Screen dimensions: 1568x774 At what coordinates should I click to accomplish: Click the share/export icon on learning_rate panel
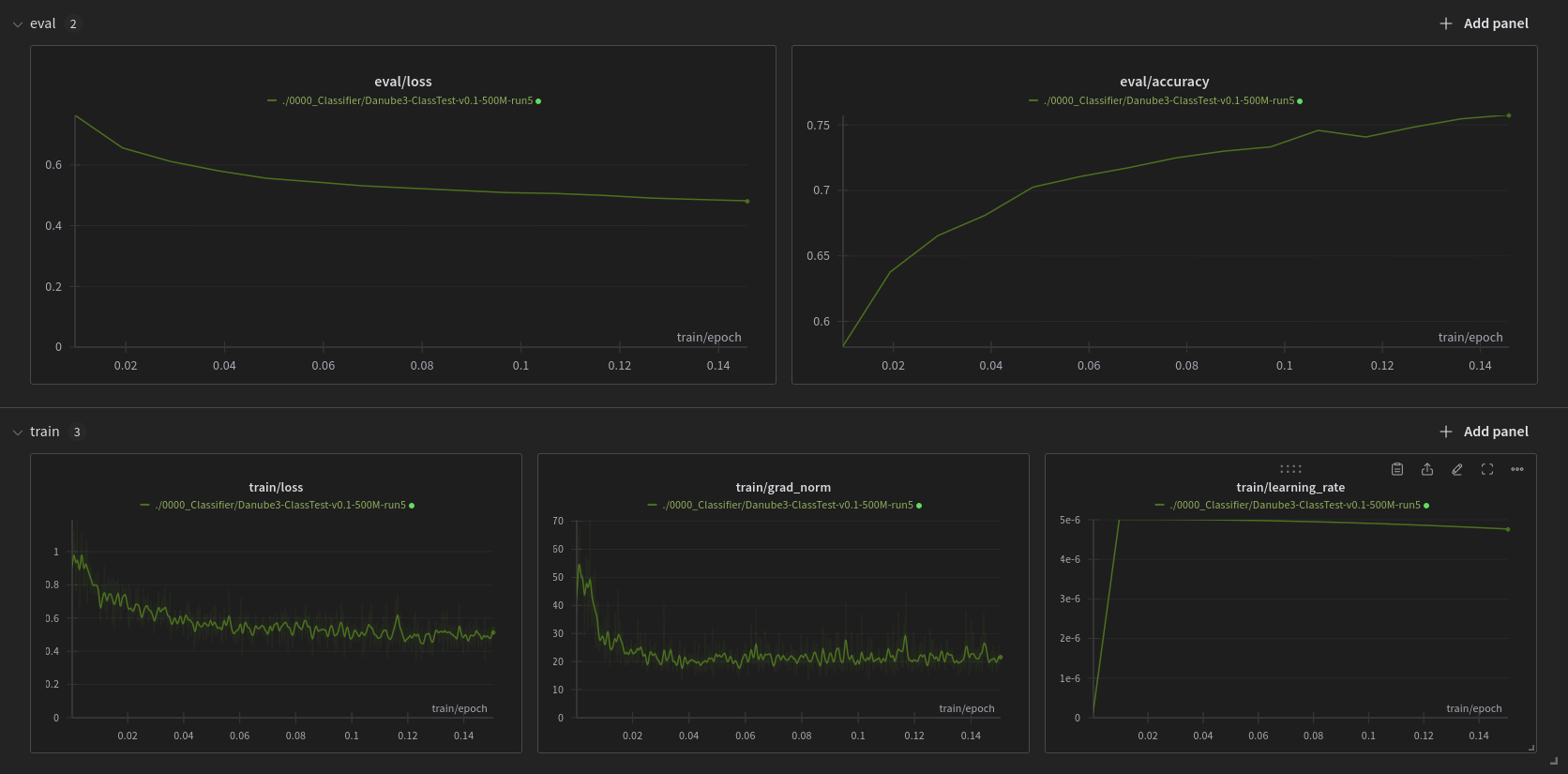[x=1427, y=469]
